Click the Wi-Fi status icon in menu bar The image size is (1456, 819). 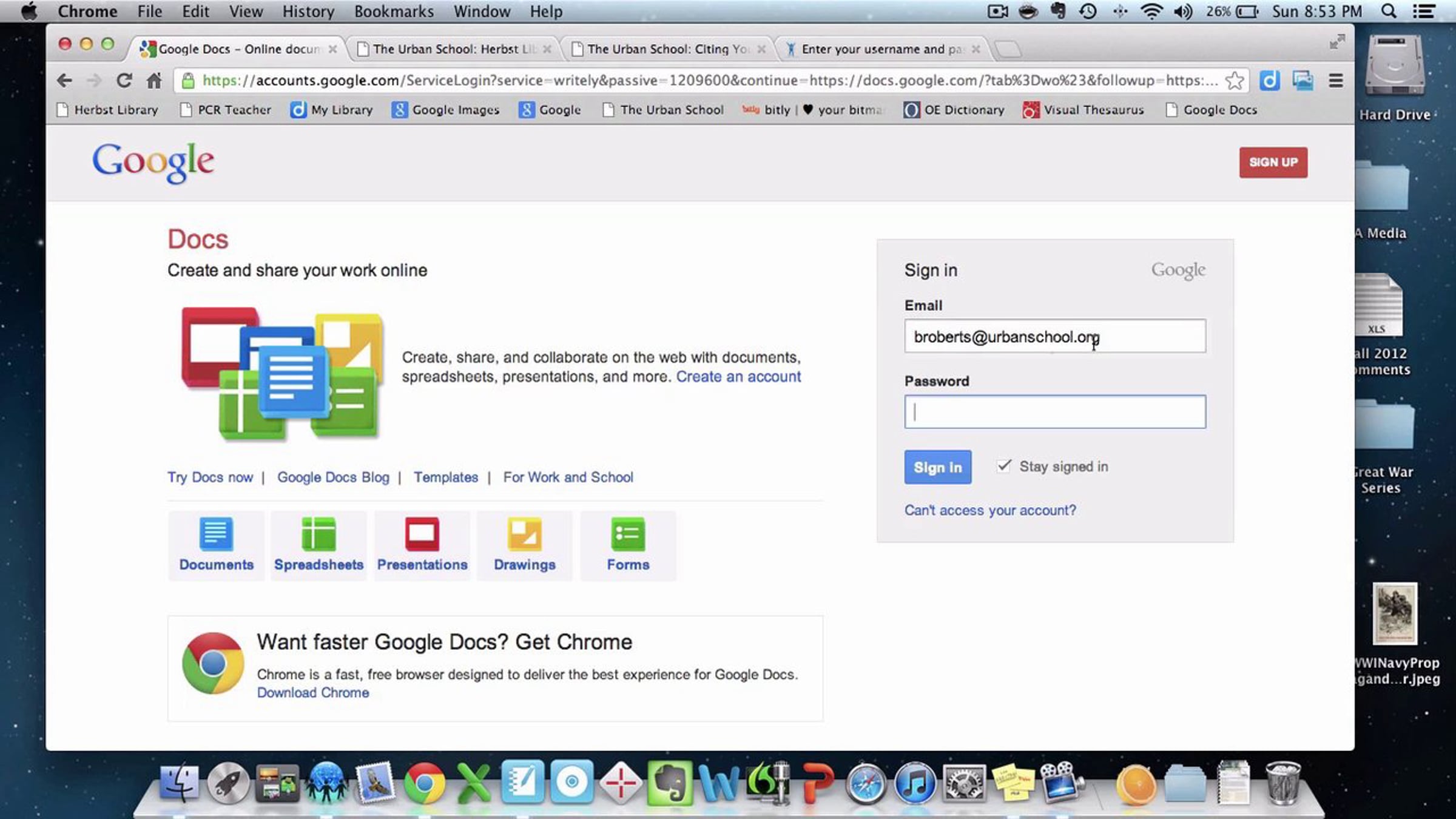click(1151, 12)
